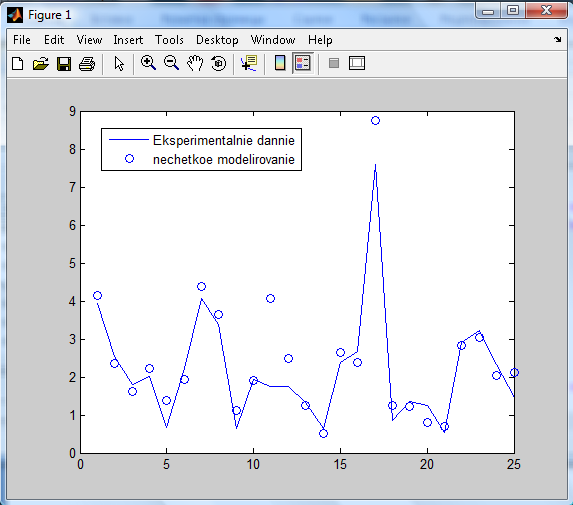Minimize the Figure 1 window

click(487, 11)
